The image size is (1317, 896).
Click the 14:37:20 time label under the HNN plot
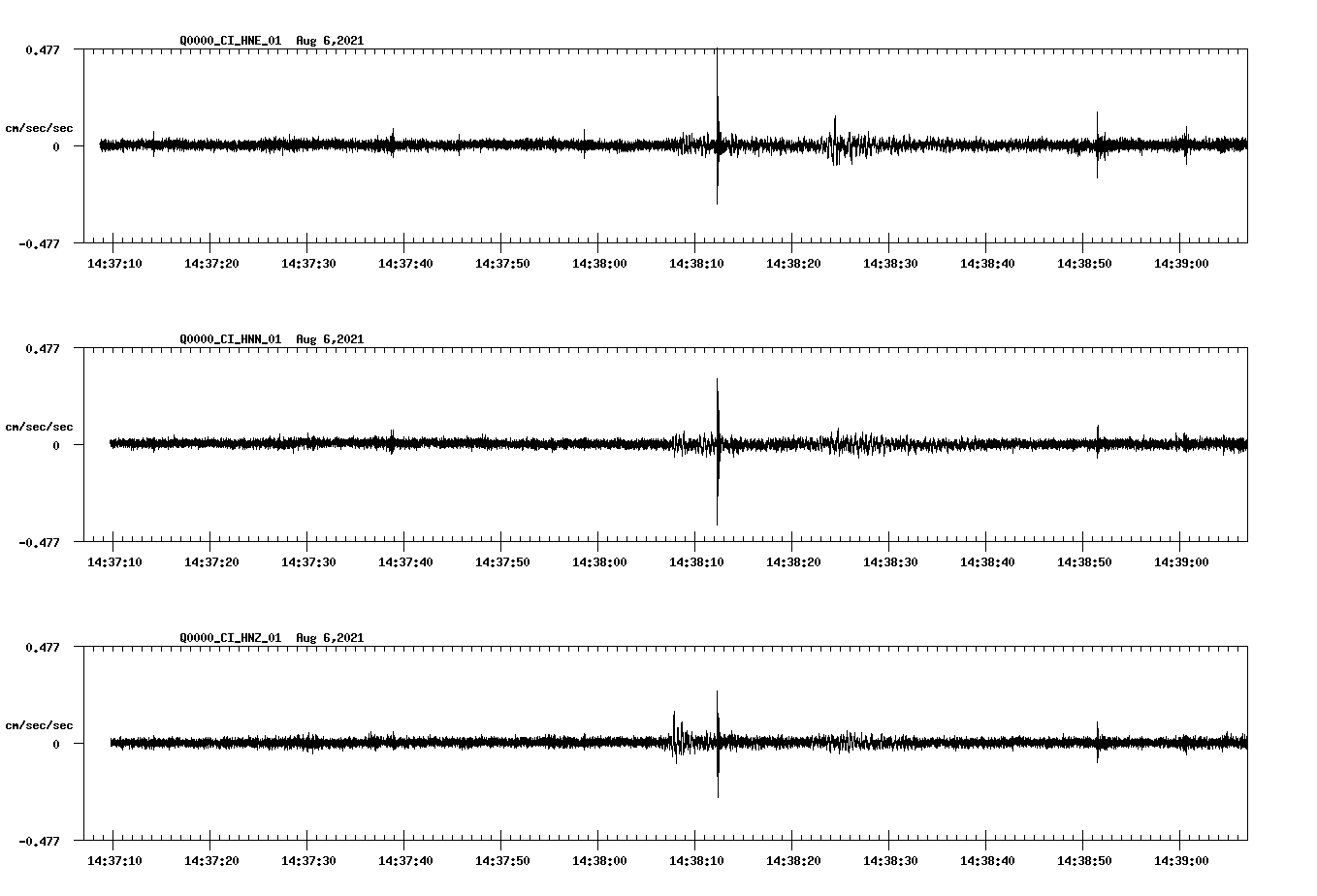[211, 562]
